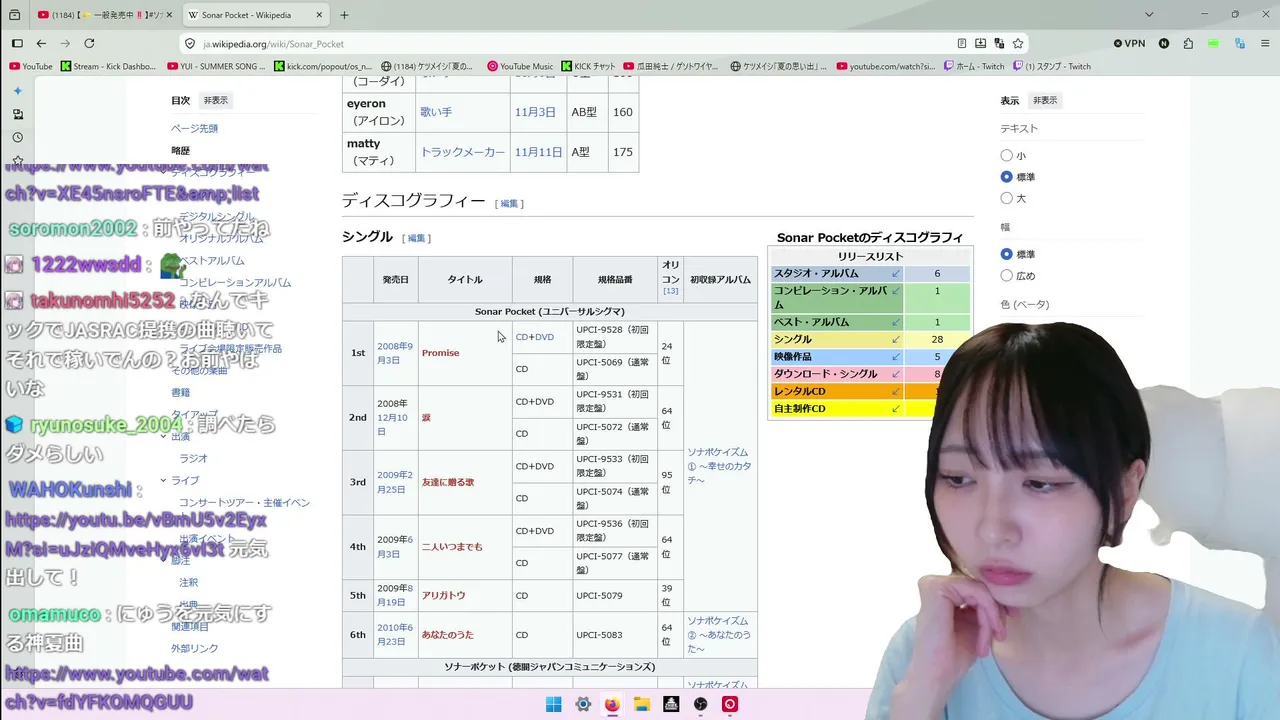The height and width of the screenshot is (720, 1280).
Task: Edit the ディスコグラフィー section
Action: coord(509,203)
